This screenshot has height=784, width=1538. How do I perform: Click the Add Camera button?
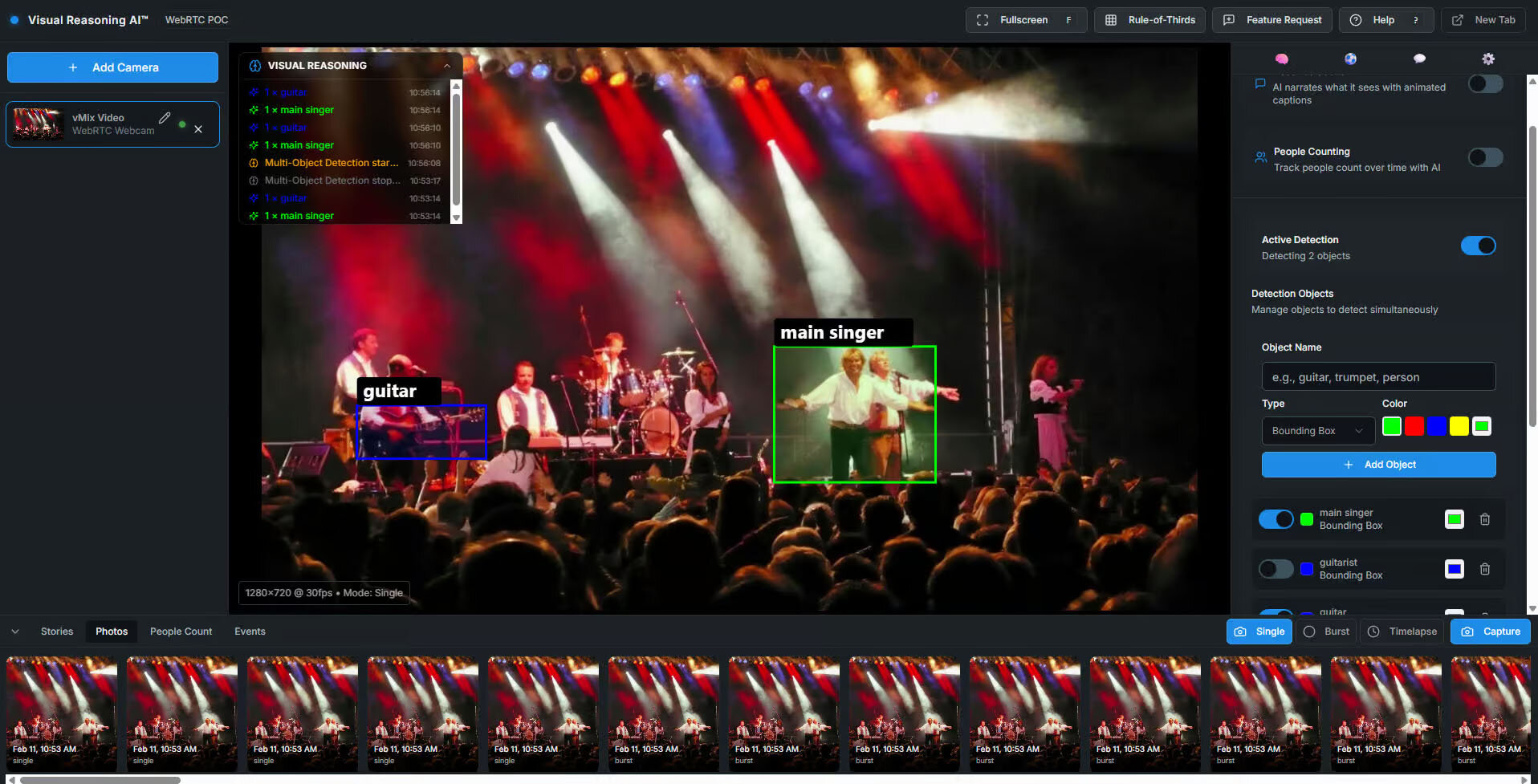click(112, 67)
